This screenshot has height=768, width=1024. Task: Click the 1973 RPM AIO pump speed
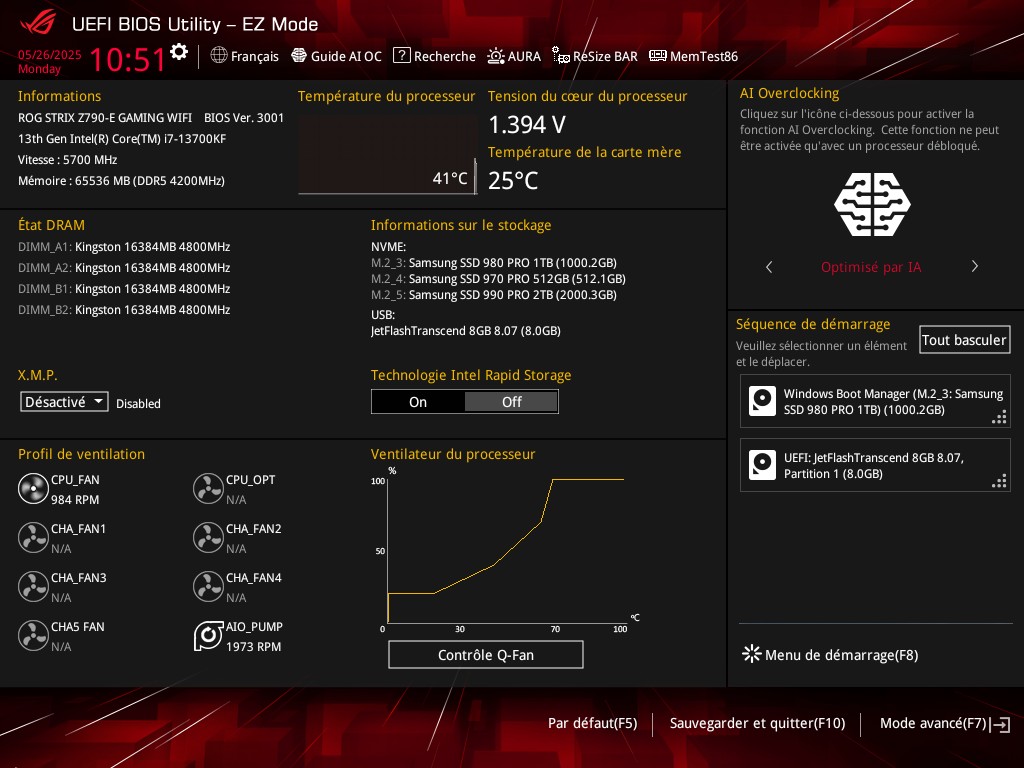point(253,647)
